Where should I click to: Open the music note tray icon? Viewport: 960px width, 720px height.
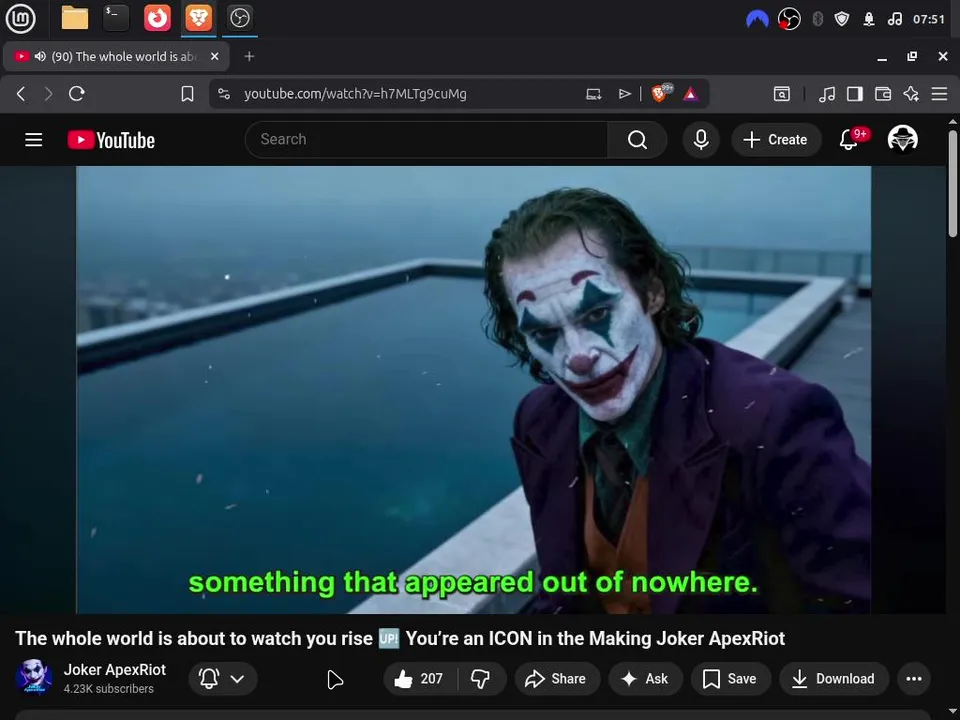[x=894, y=20]
